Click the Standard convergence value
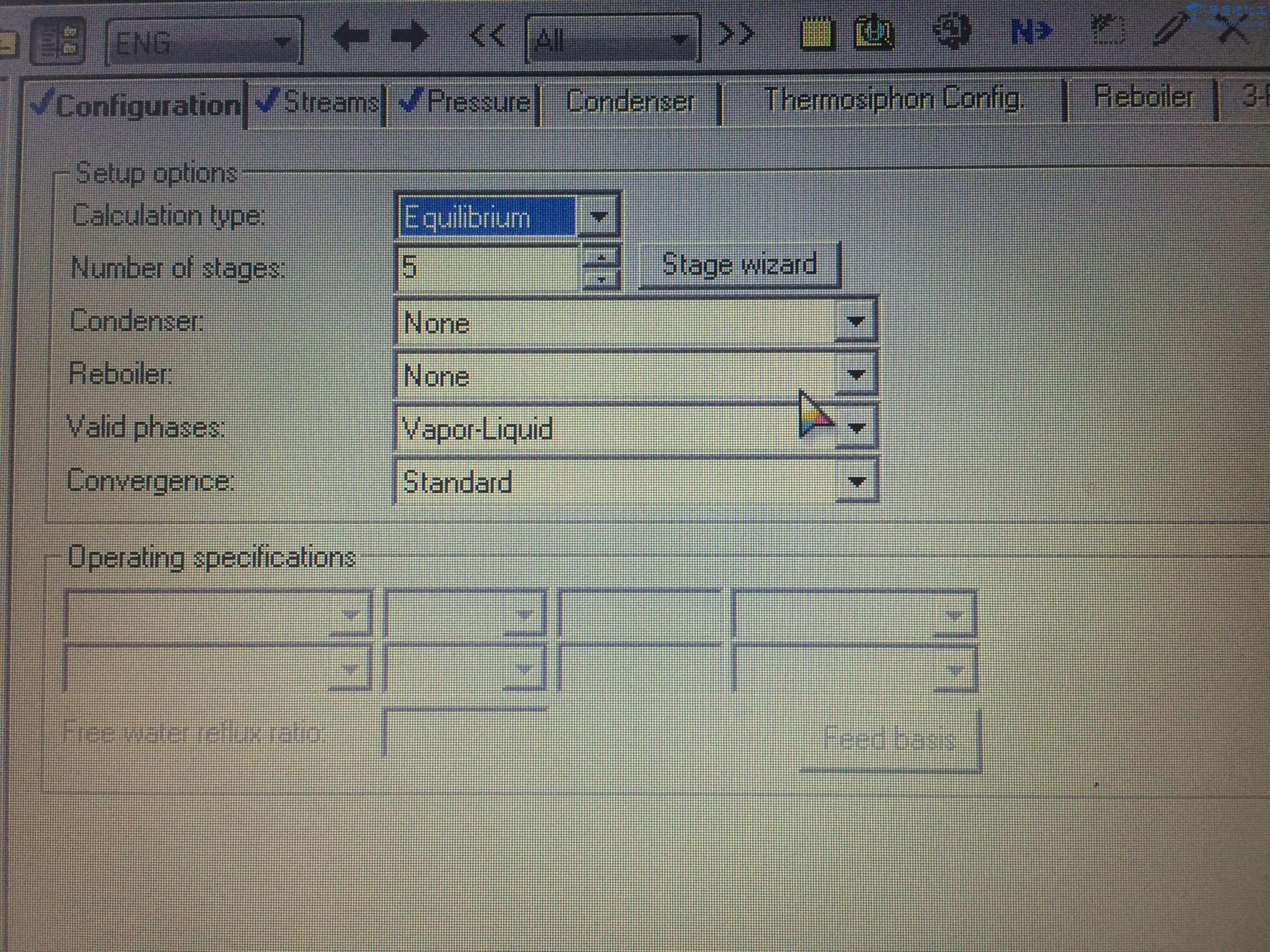Image resolution: width=1270 pixels, height=952 pixels. point(457,481)
